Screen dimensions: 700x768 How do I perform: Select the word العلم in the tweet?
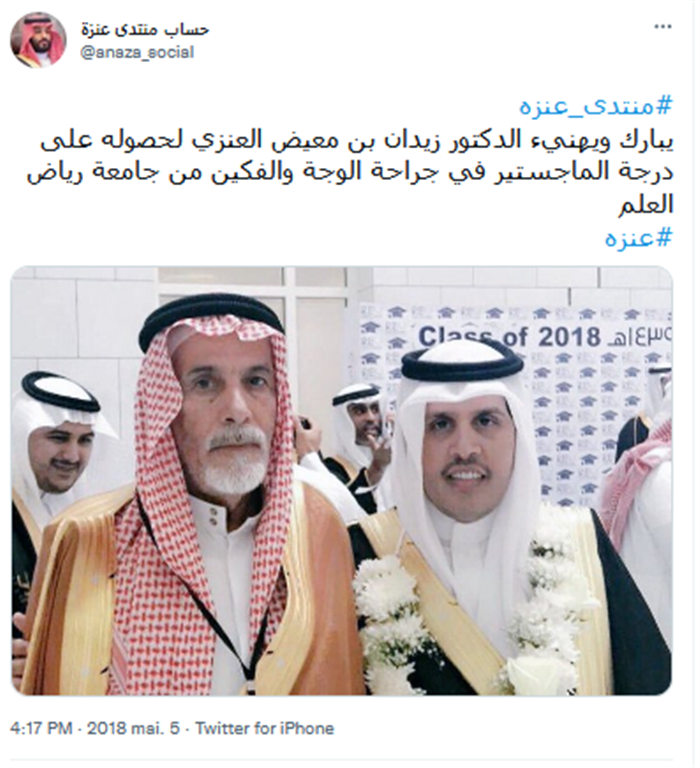646,206
